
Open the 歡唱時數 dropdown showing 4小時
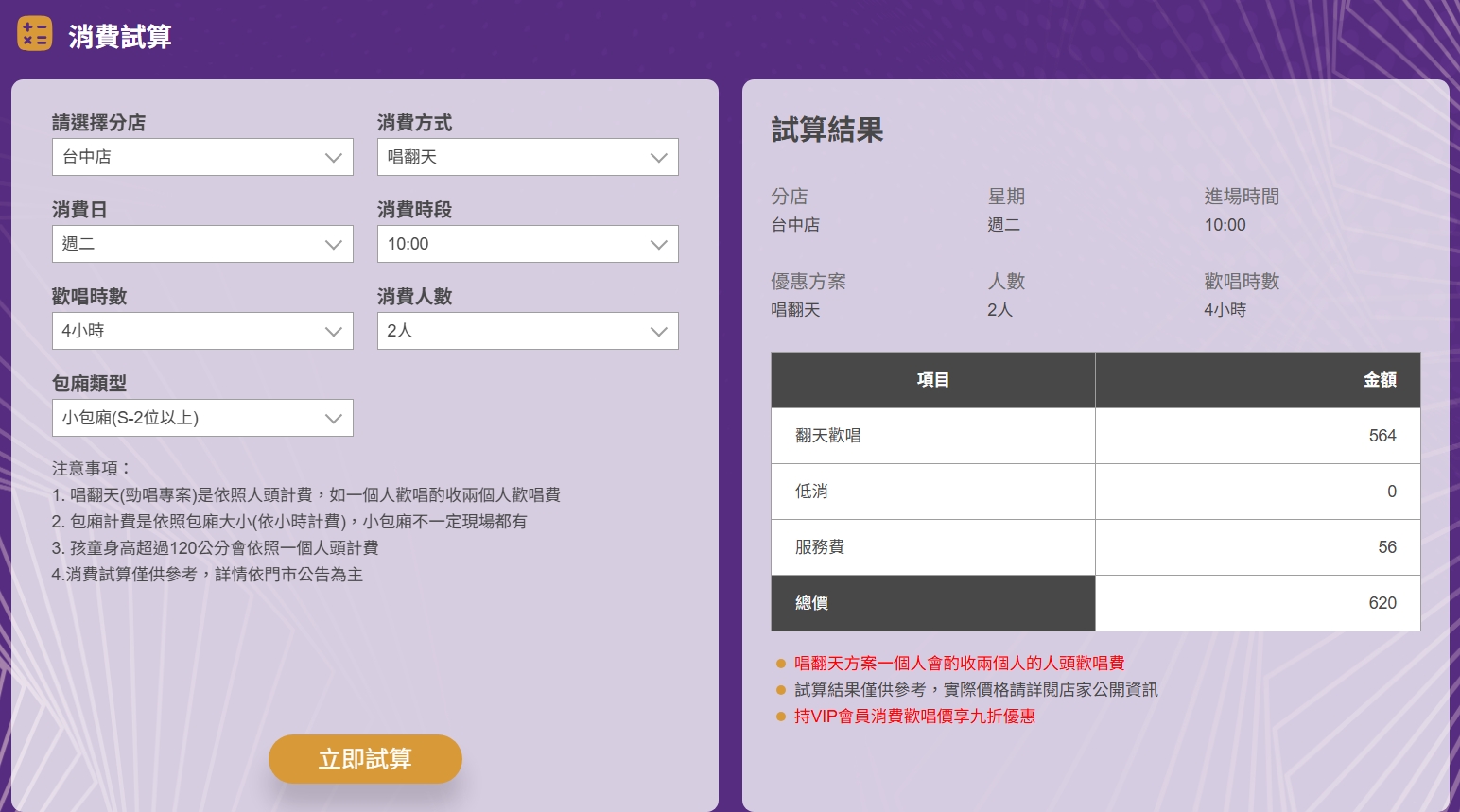pos(202,331)
